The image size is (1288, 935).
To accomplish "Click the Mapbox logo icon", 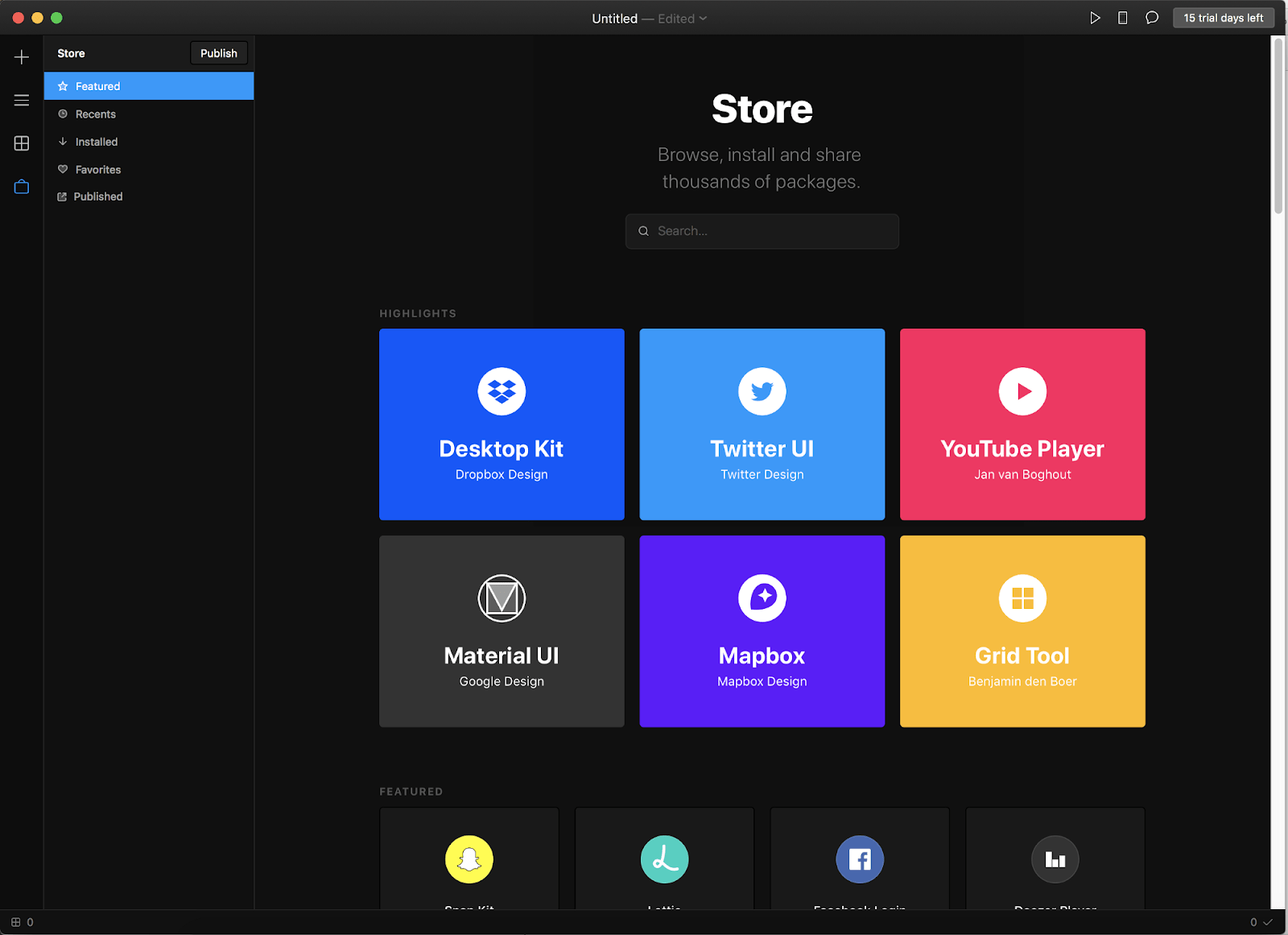I will click(762, 598).
